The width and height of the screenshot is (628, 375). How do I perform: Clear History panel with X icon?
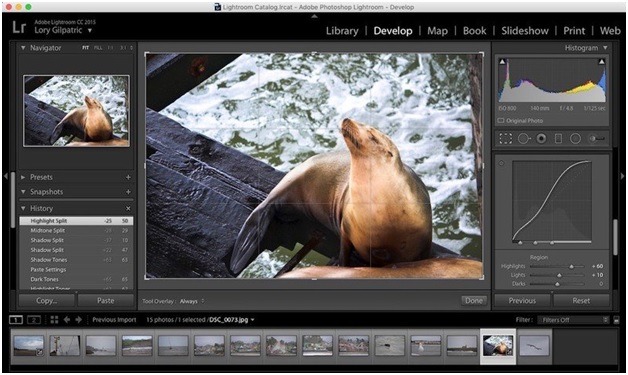[x=128, y=208]
